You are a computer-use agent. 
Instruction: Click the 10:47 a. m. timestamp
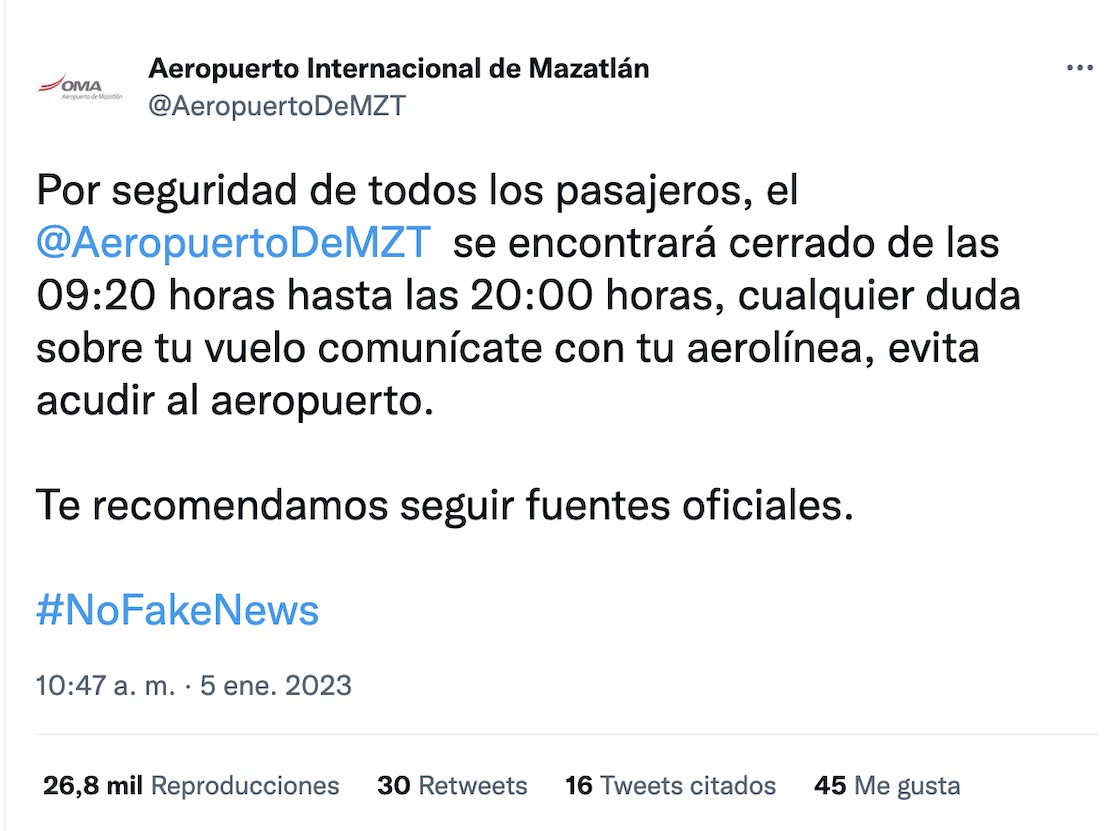pos(105,686)
